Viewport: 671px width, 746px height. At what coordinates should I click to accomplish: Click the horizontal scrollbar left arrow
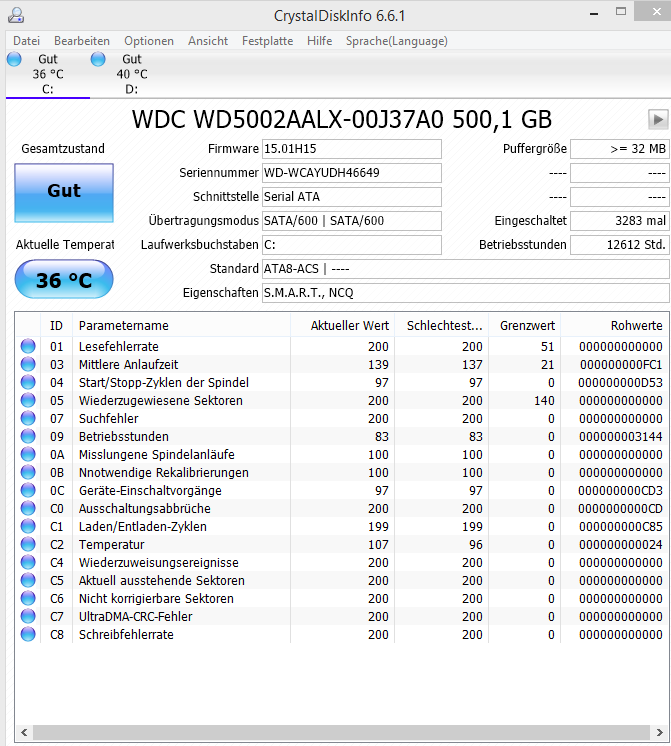[24, 732]
